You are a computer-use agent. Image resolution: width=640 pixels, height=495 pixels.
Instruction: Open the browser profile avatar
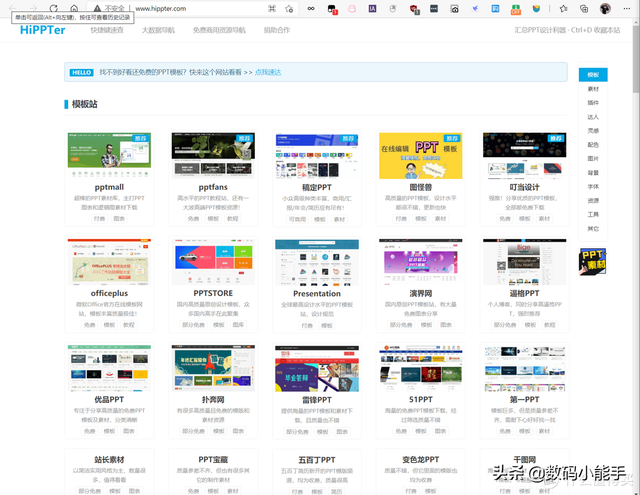click(606, 8)
